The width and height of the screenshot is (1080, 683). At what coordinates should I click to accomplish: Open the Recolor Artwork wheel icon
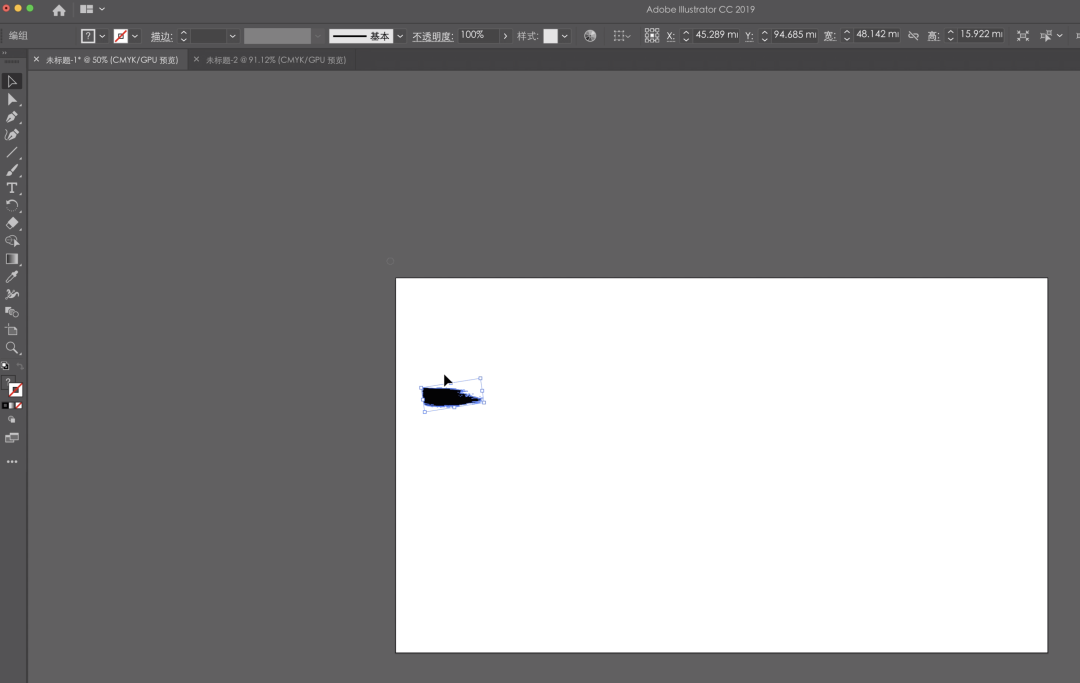pyautogui.click(x=590, y=36)
